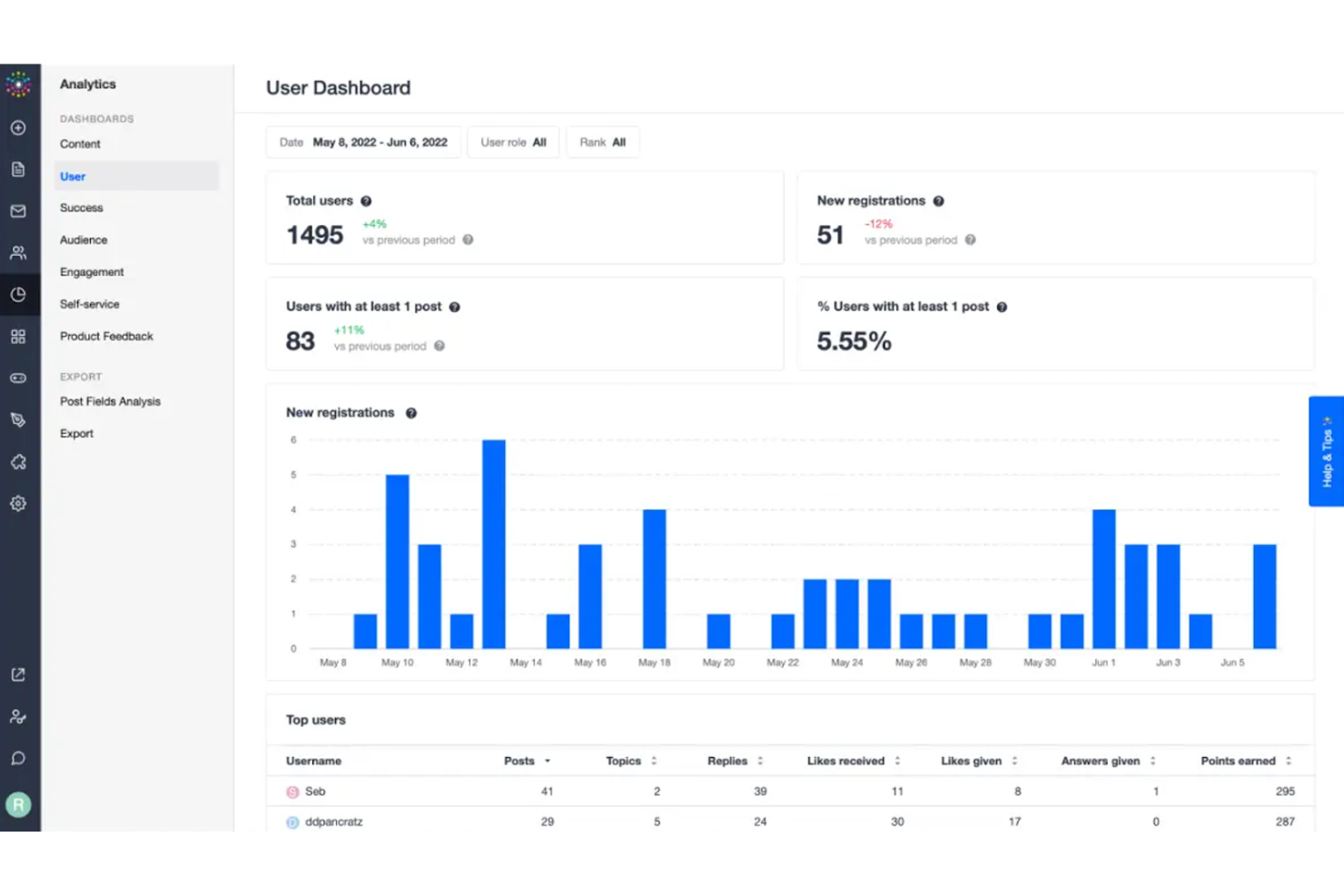1344x896 pixels.
Task: Open the gear settings icon
Action: click(18, 504)
